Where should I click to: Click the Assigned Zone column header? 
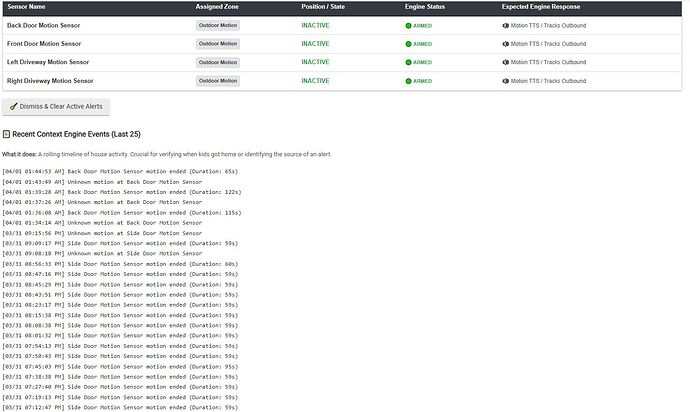point(217,6)
